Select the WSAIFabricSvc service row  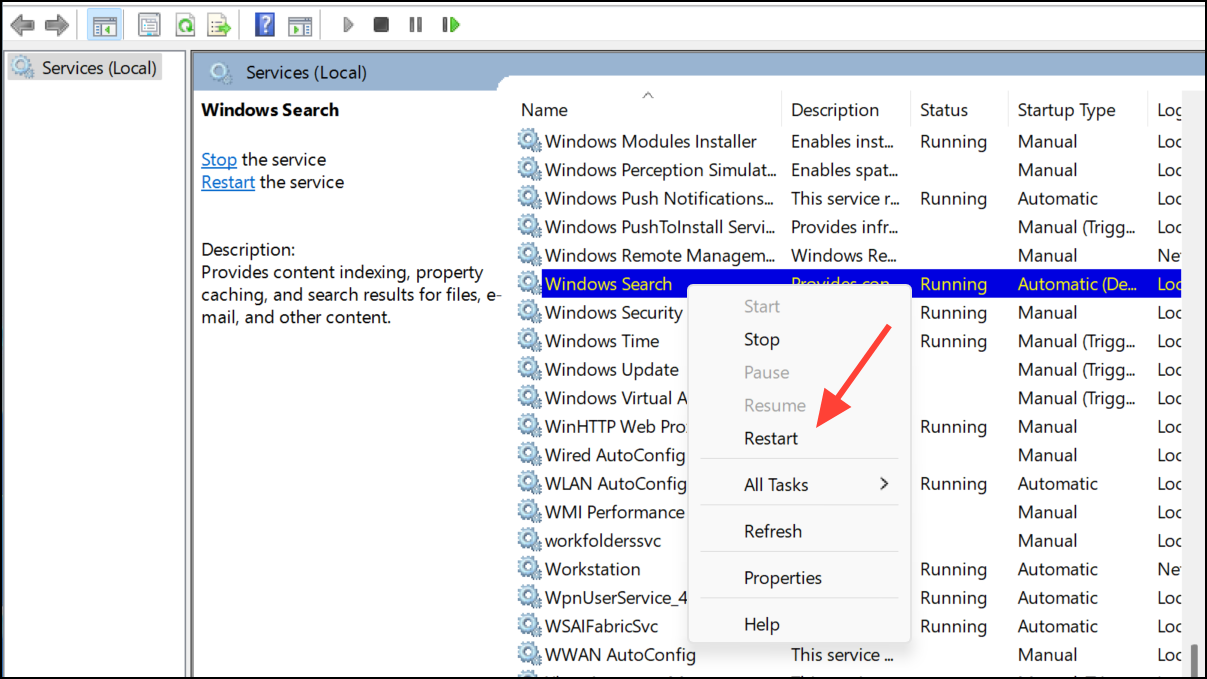(849, 626)
